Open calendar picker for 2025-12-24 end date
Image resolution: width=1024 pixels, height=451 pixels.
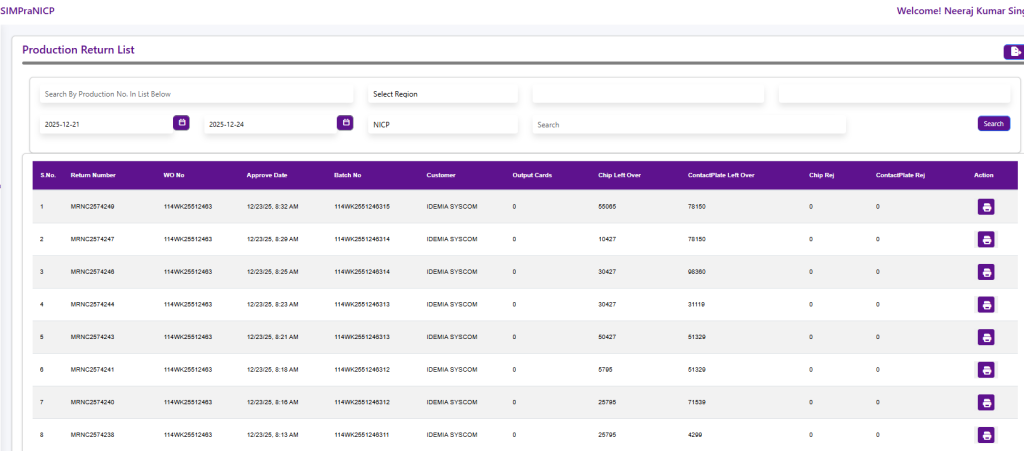pos(345,123)
